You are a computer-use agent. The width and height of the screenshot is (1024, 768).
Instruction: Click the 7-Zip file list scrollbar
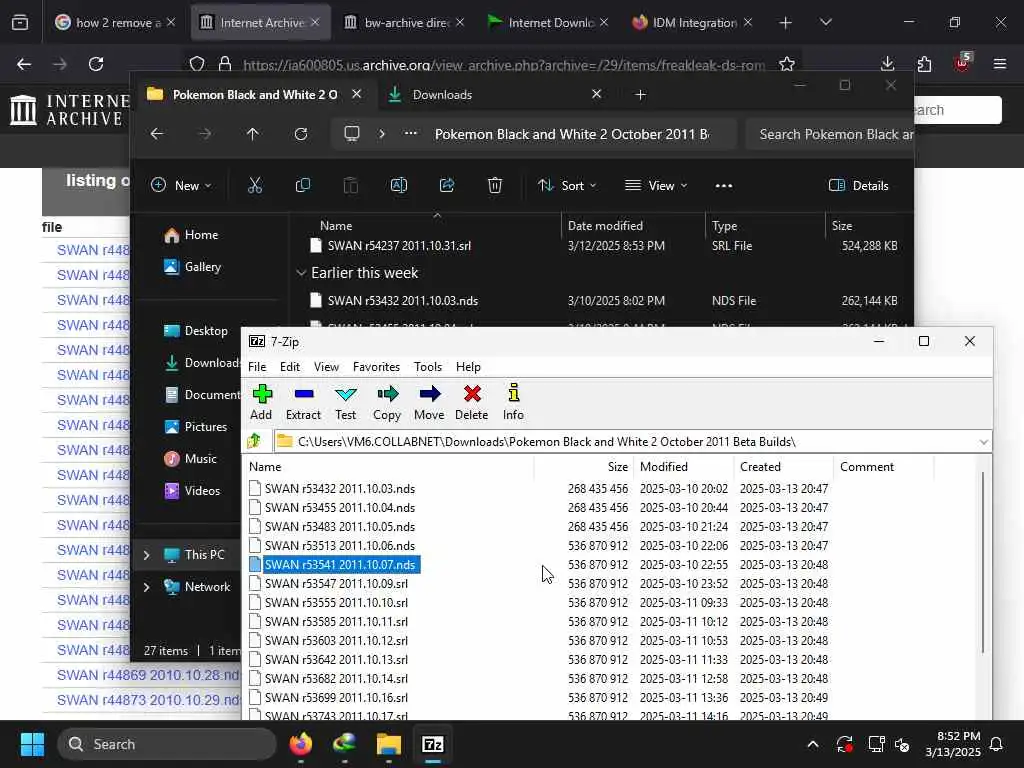coord(983,563)
